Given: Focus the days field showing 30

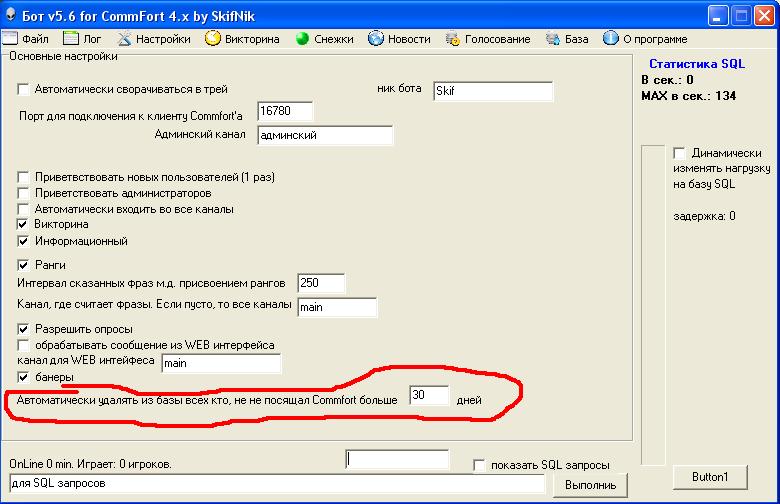Looking at the screenshot, I should (x=429, y=395).
